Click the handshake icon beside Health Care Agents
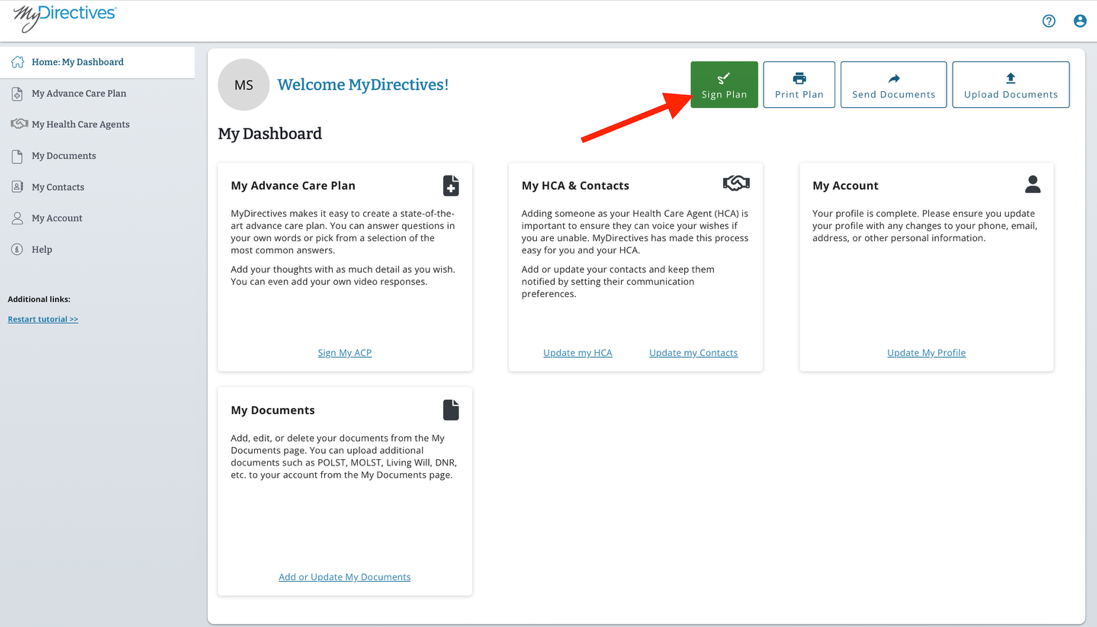 (x=19, y=124)
